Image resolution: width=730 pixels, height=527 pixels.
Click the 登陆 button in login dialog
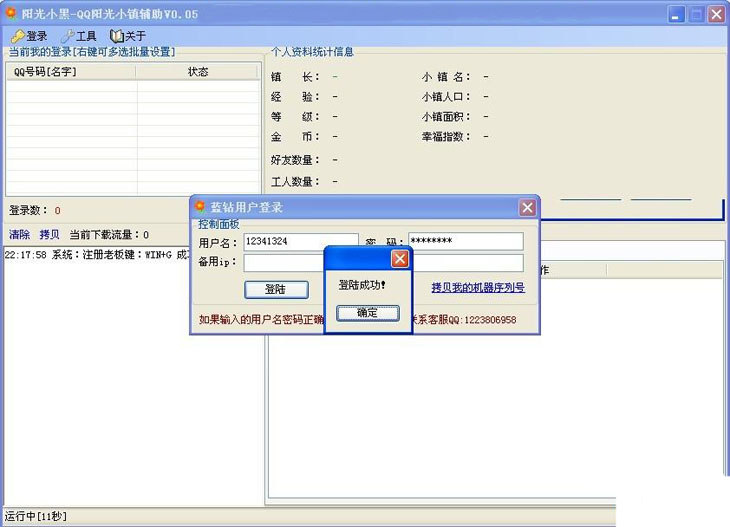276,289
